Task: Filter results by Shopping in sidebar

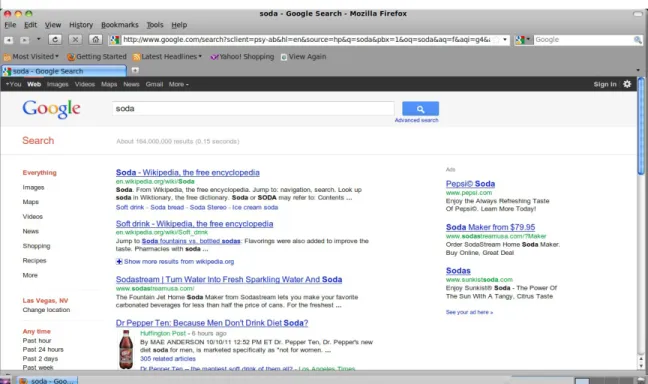Action: coord(36,246)
